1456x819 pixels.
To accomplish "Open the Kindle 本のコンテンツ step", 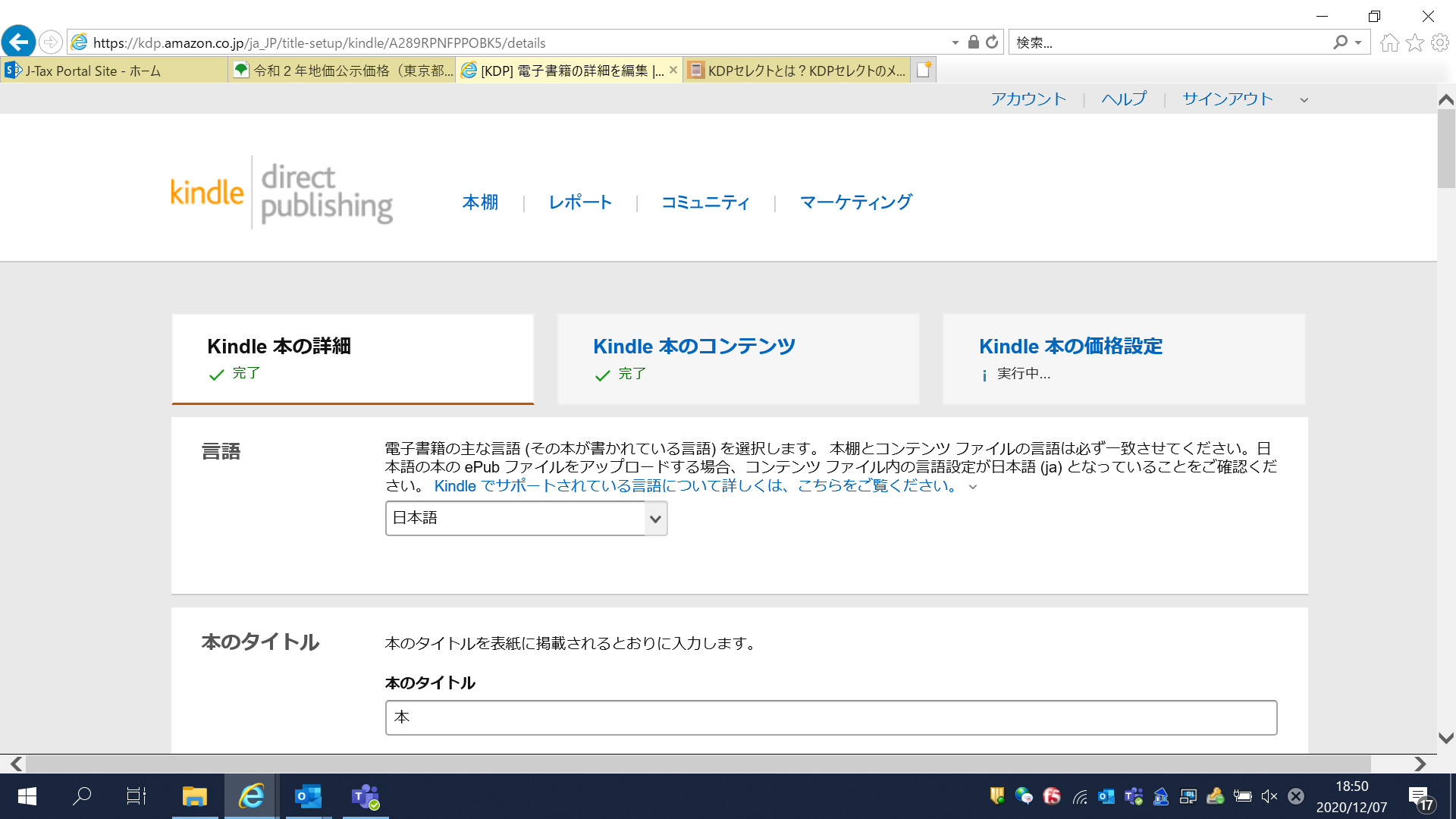I will 738,359.
